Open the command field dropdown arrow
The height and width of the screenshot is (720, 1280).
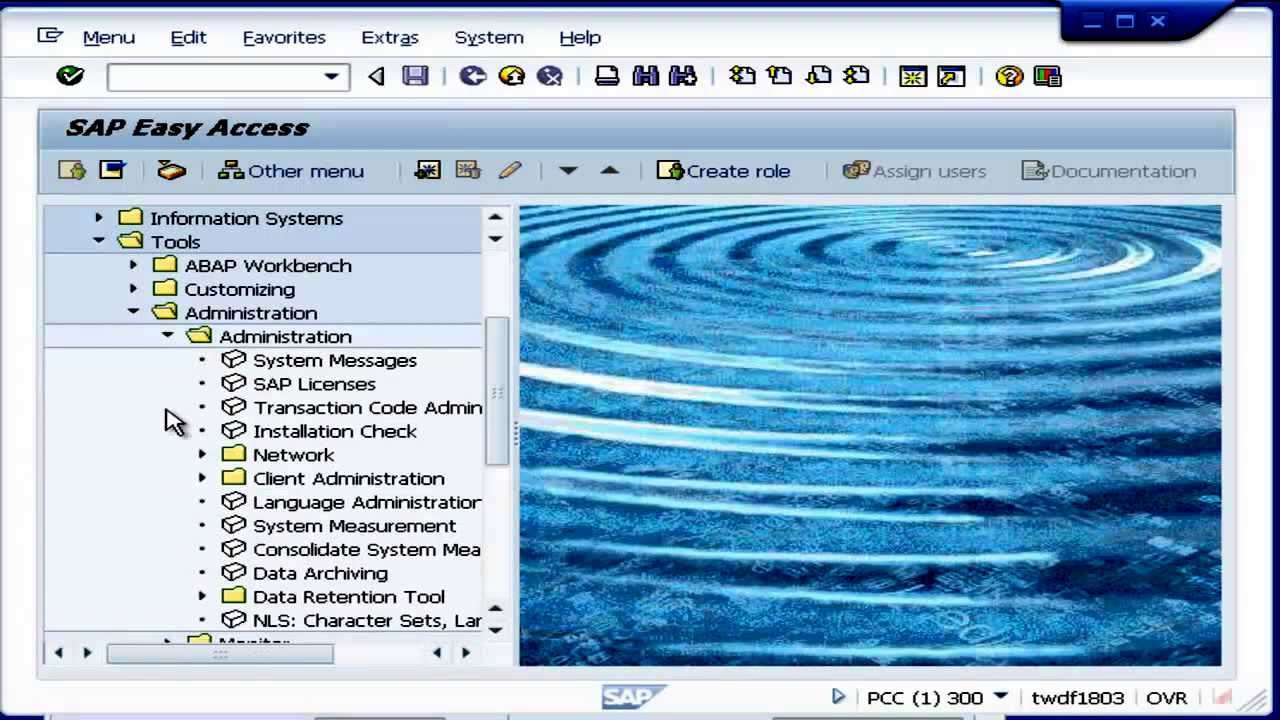click(x=331, y=77)
